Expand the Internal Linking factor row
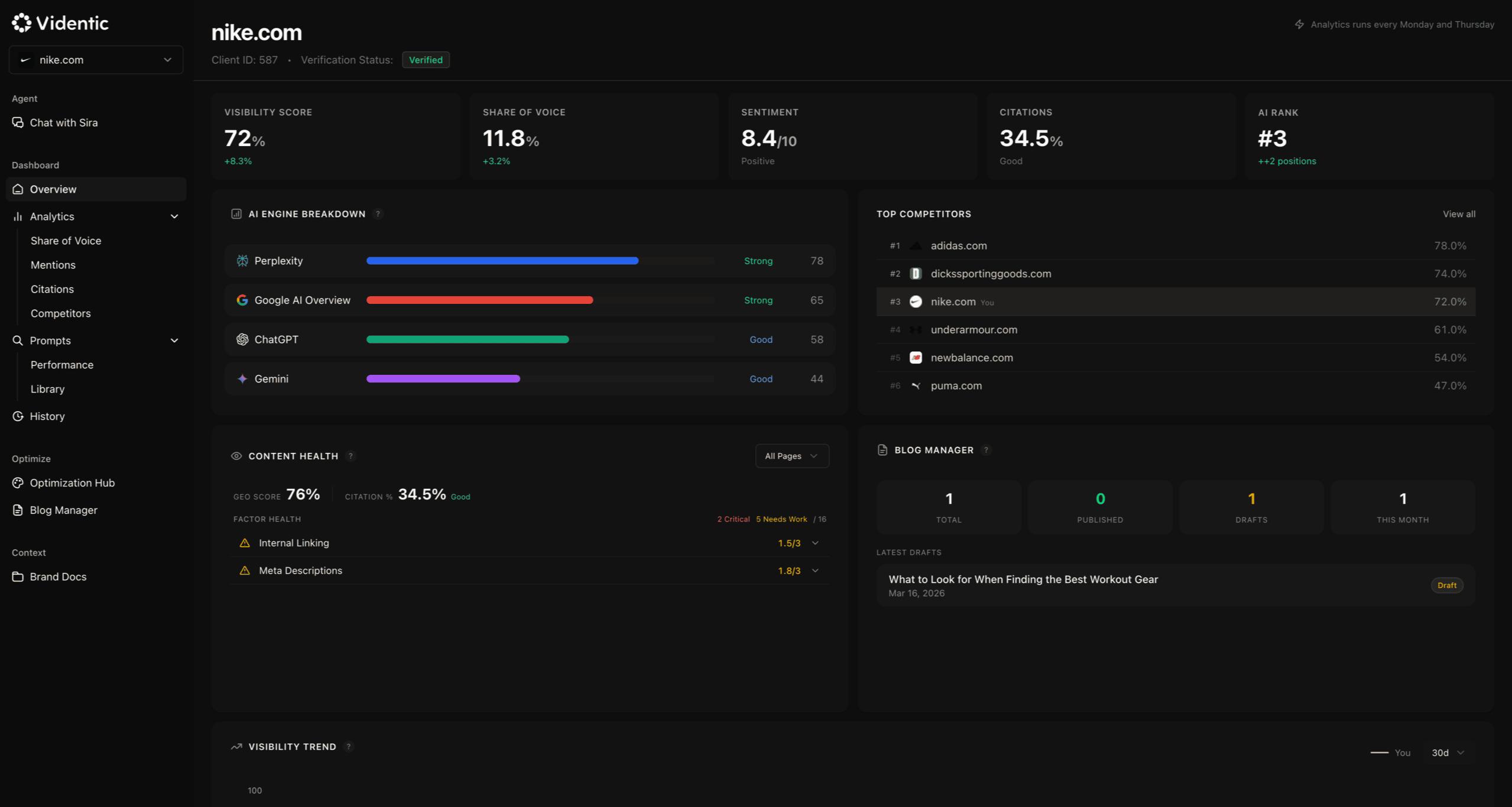This screenshot has width=1512, height=807. coord(815,542)
